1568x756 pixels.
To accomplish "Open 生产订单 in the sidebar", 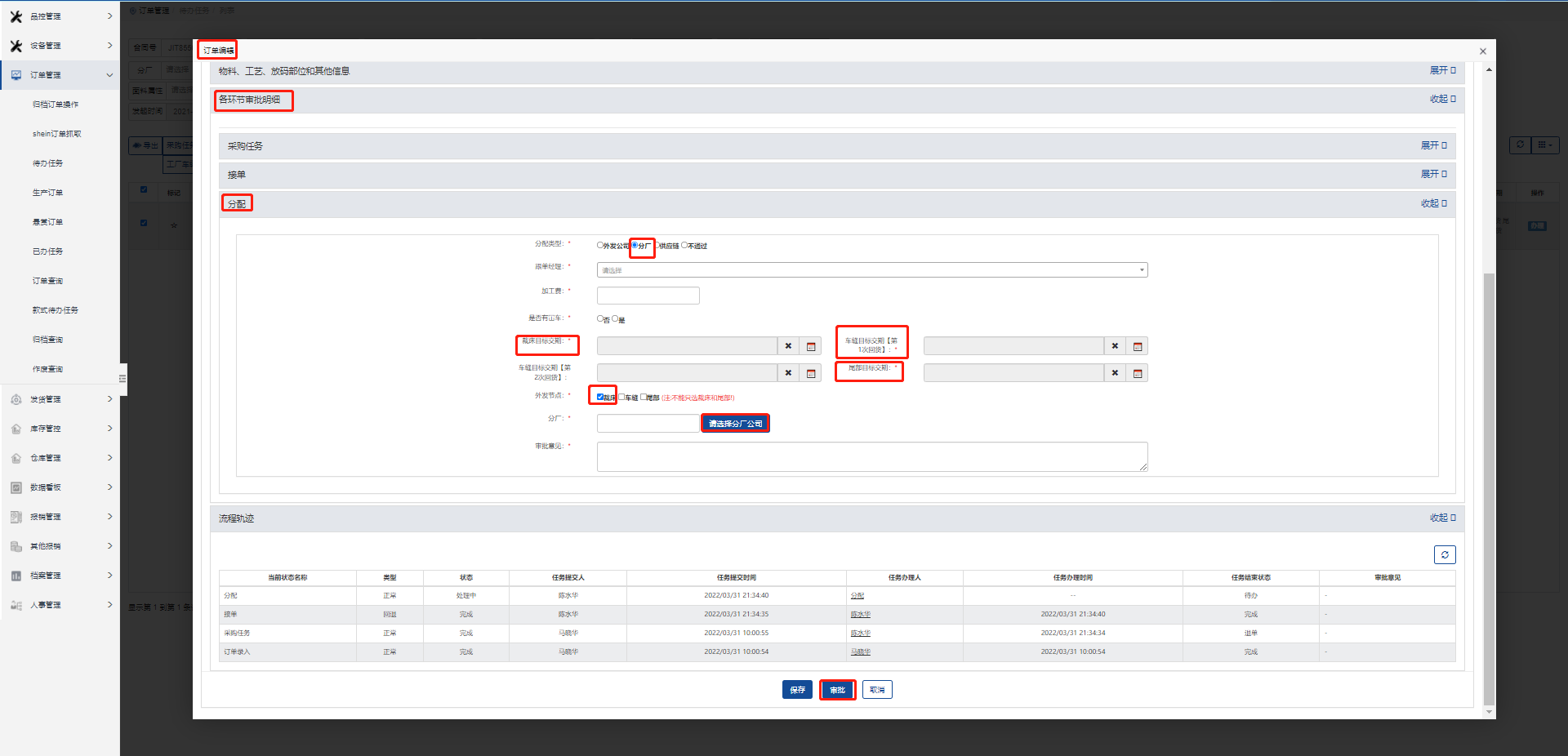I will pos(47,193).
